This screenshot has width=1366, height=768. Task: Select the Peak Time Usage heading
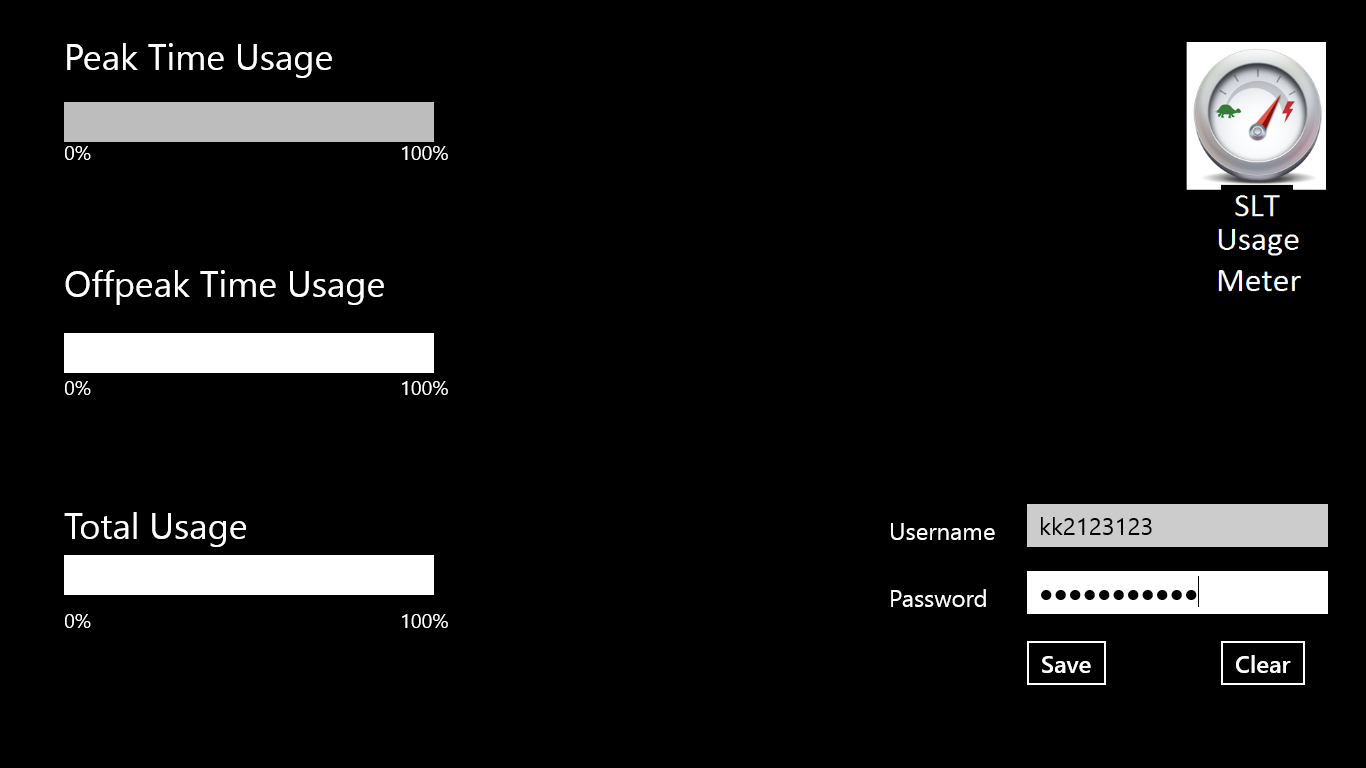[x=198, y=58]
